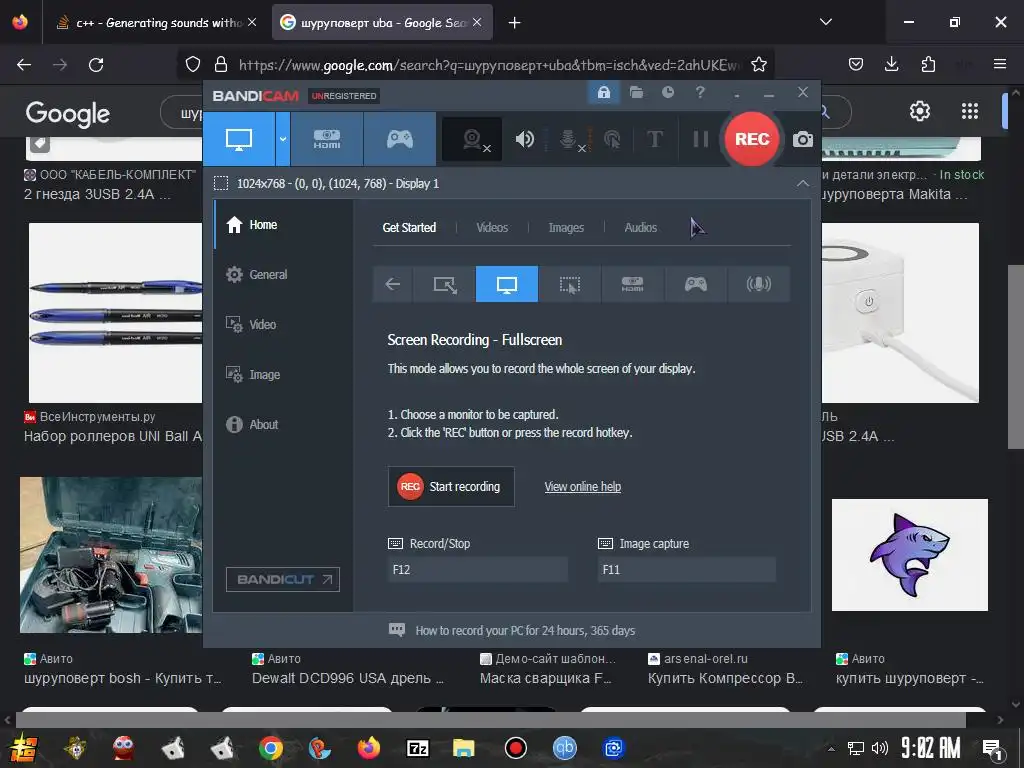The width and height of the screenshot is (1024, 768).
Task: Reload page in Firefox
Action: click(x=96, y=65)
